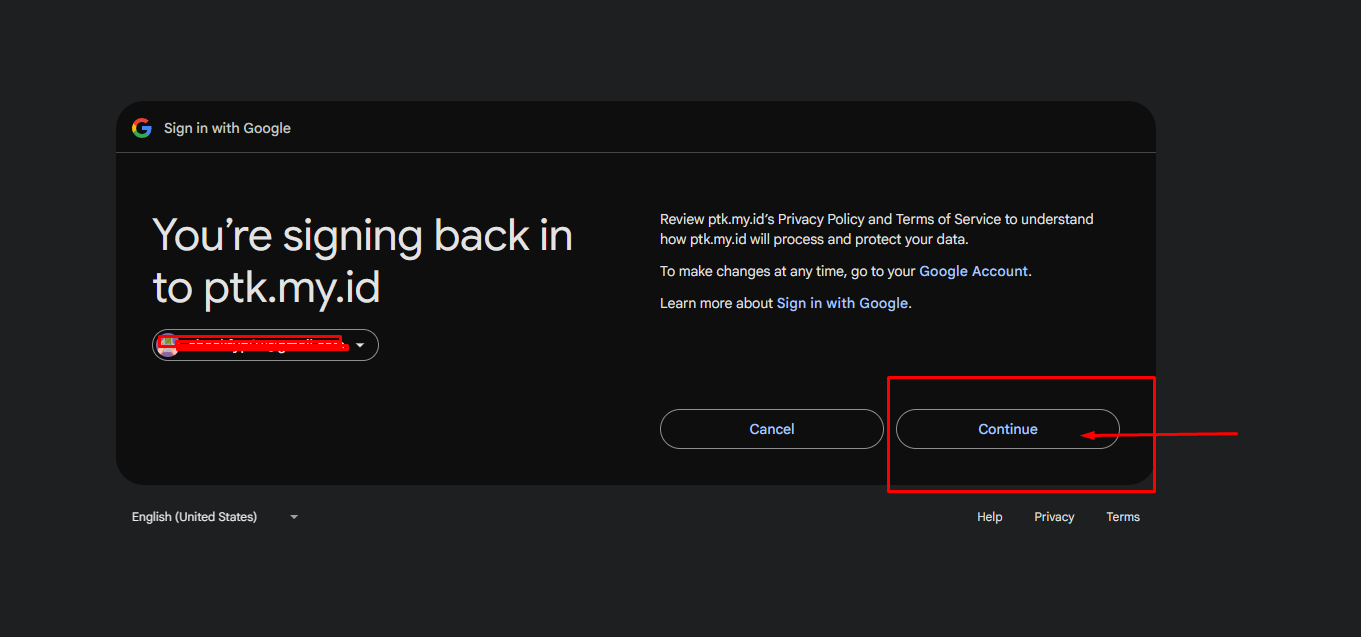Click the "Review ptk.my.id's Privacy Policy" paragraph
Viewport: 1361px width, 637px height.
coord(877,229)
